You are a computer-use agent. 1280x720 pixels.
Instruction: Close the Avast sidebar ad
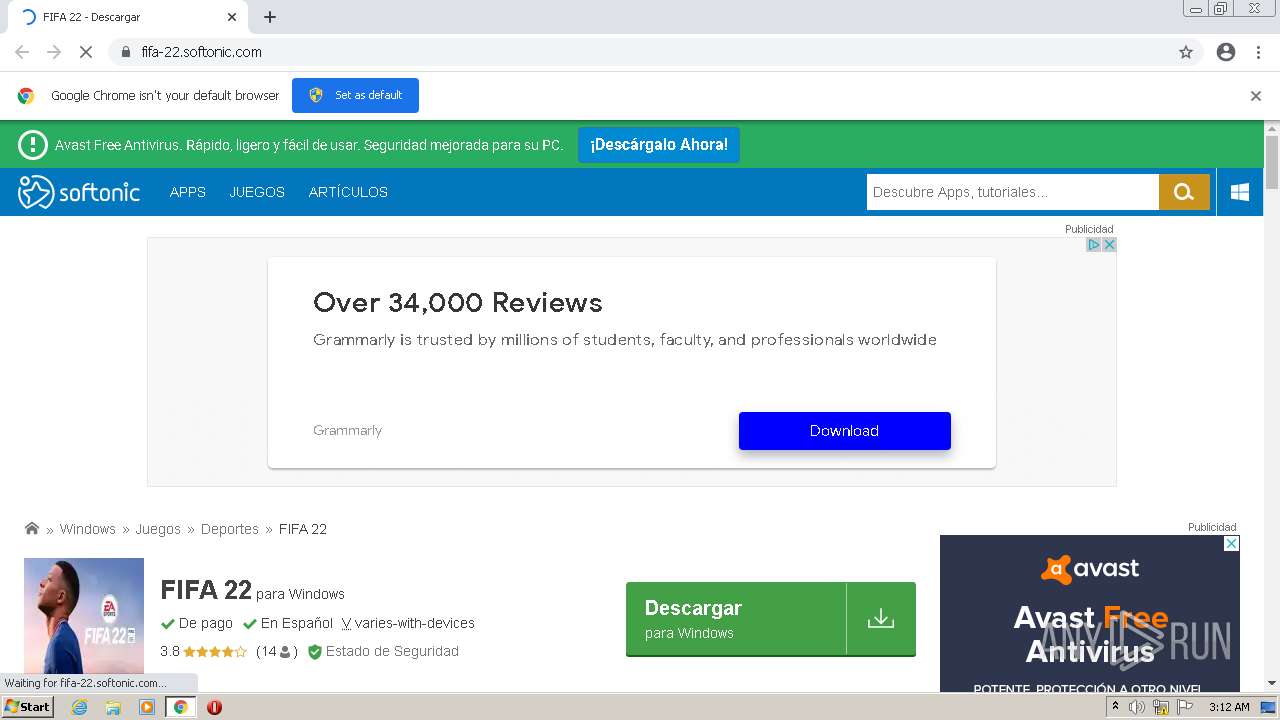1232,543
